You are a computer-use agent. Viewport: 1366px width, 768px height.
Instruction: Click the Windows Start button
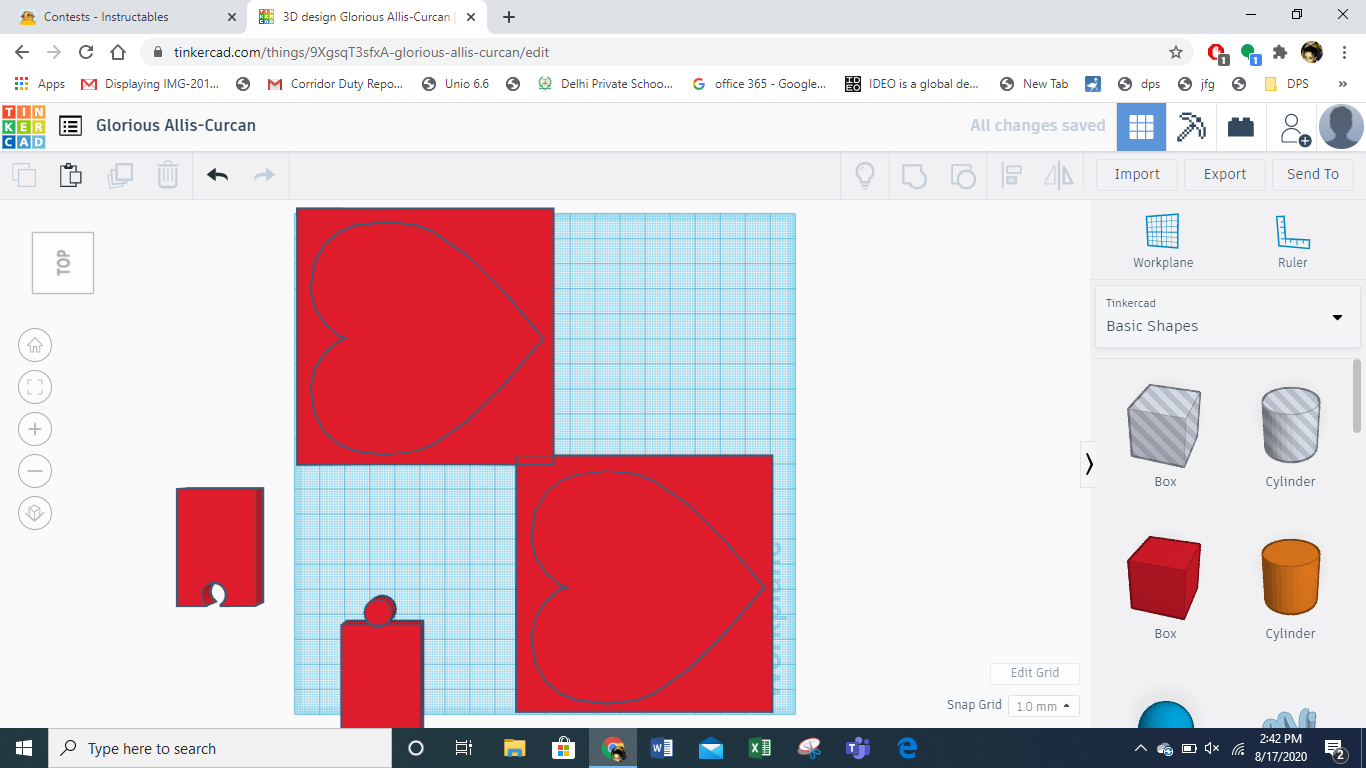23,748
